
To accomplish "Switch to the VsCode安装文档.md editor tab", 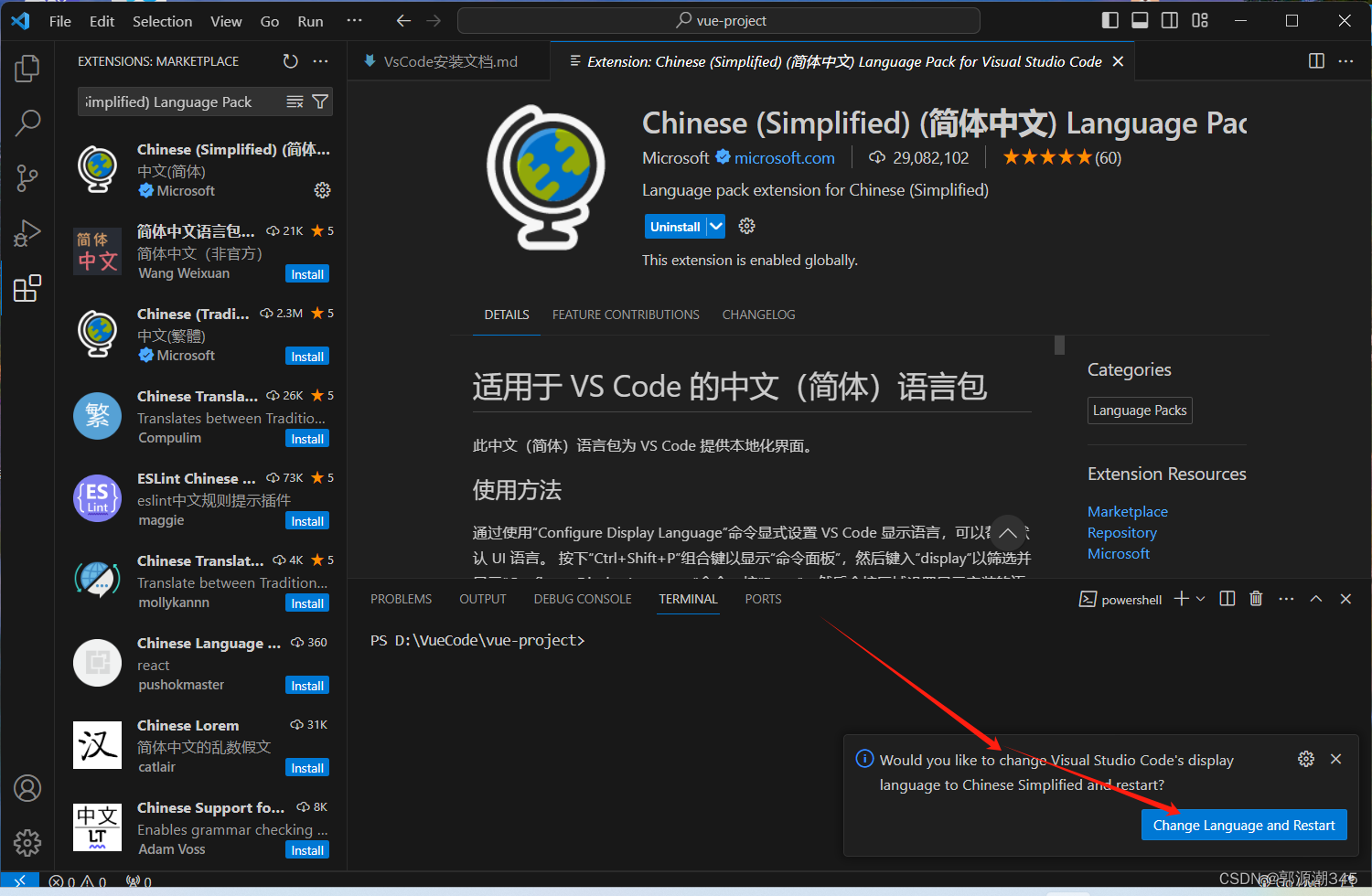I will pos(449,61).
